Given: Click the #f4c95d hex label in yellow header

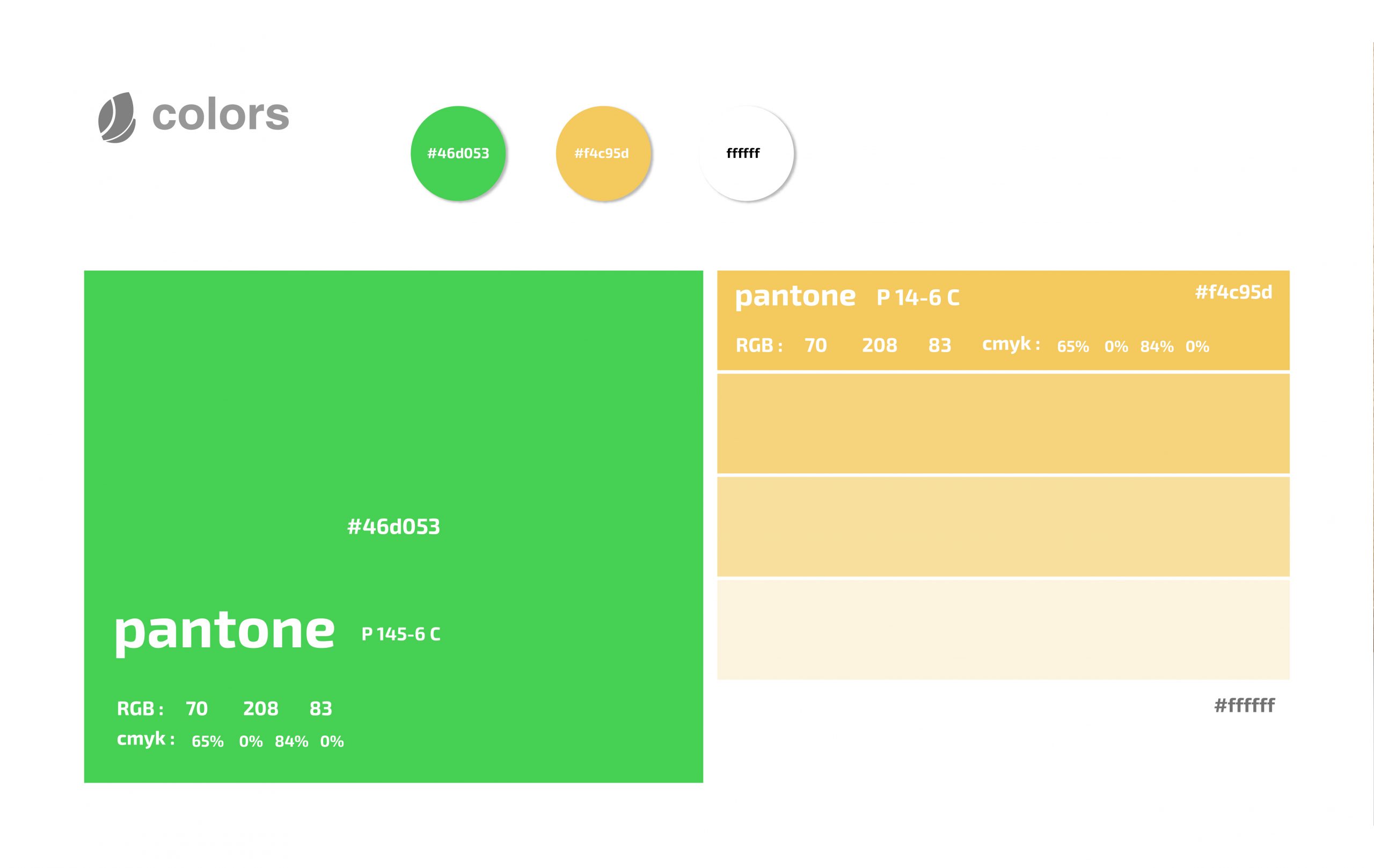Looking at the screenshot, I should (1233, 292).
